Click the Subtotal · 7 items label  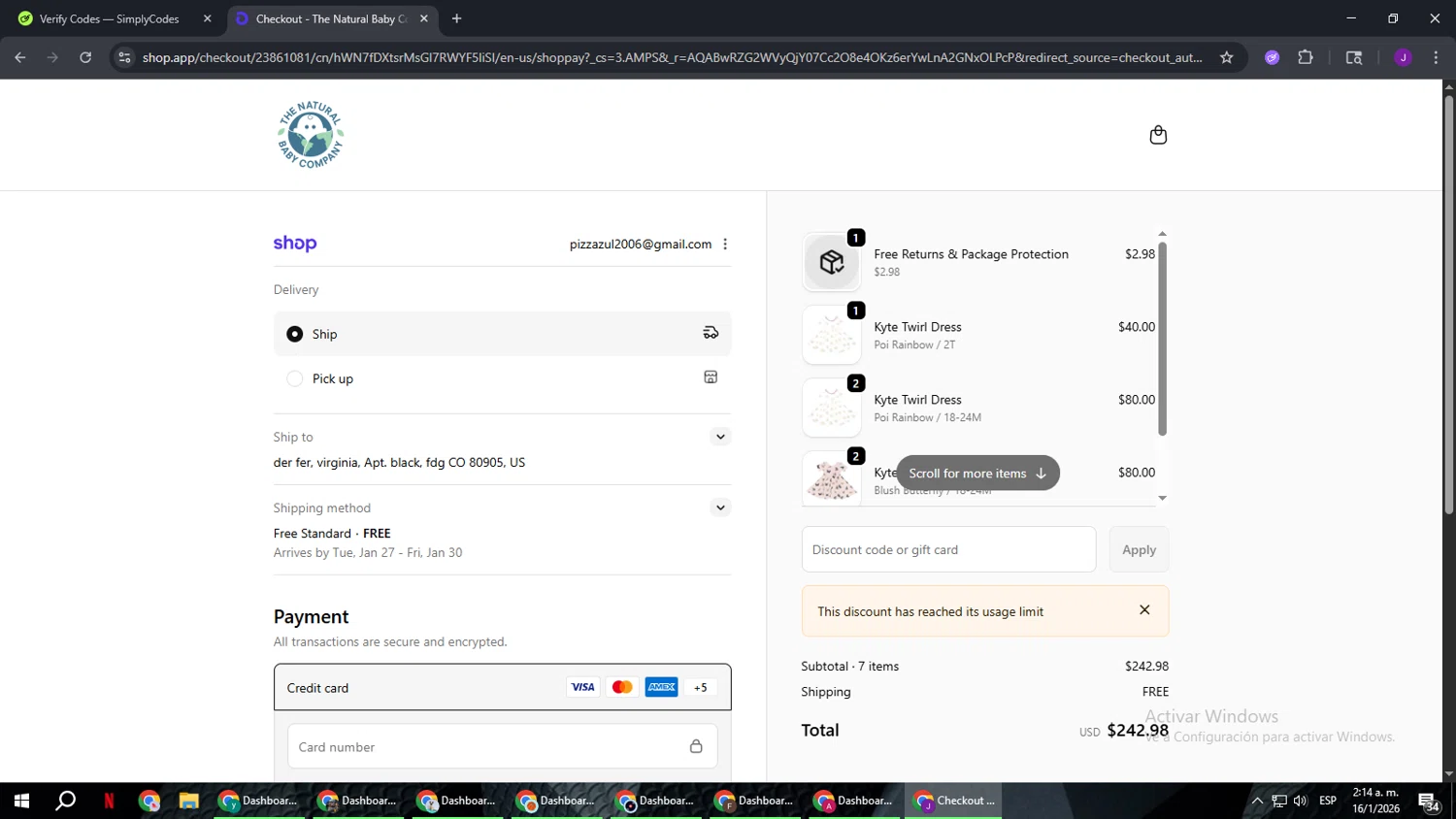pyautogui.click(x=849, y=666)
